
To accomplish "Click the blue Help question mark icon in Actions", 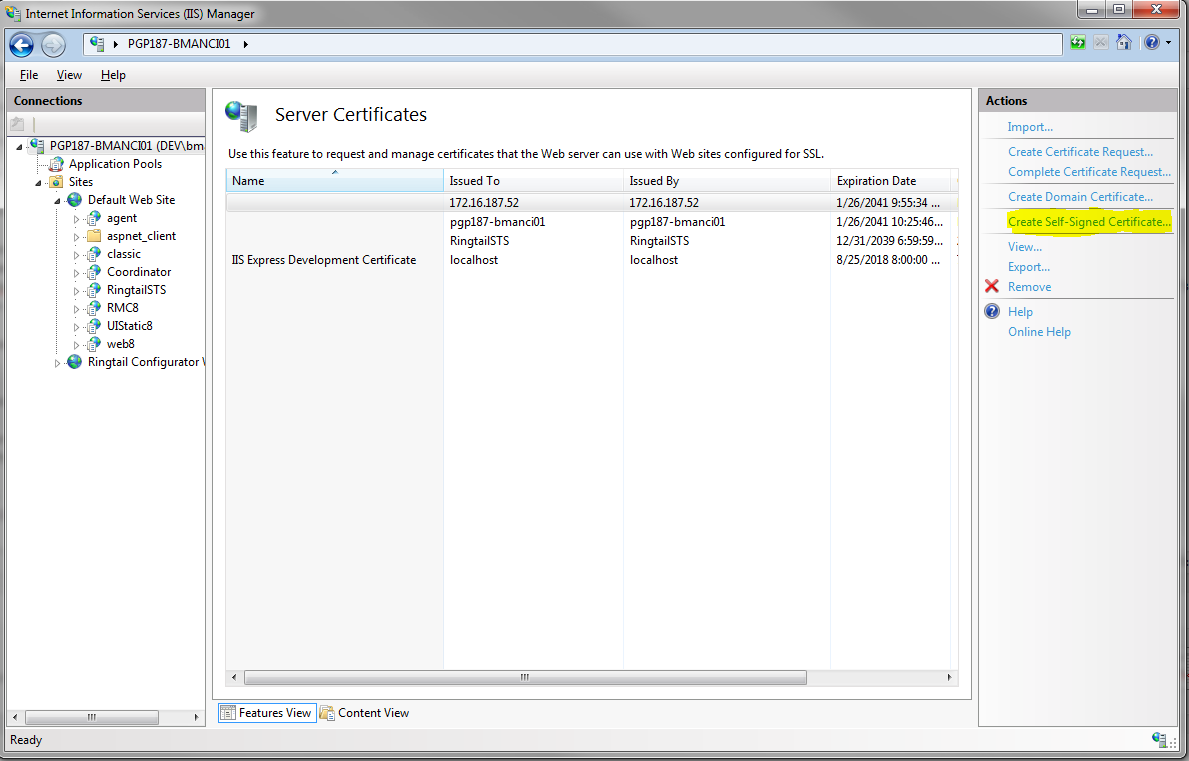I will (x=992, y=312).
